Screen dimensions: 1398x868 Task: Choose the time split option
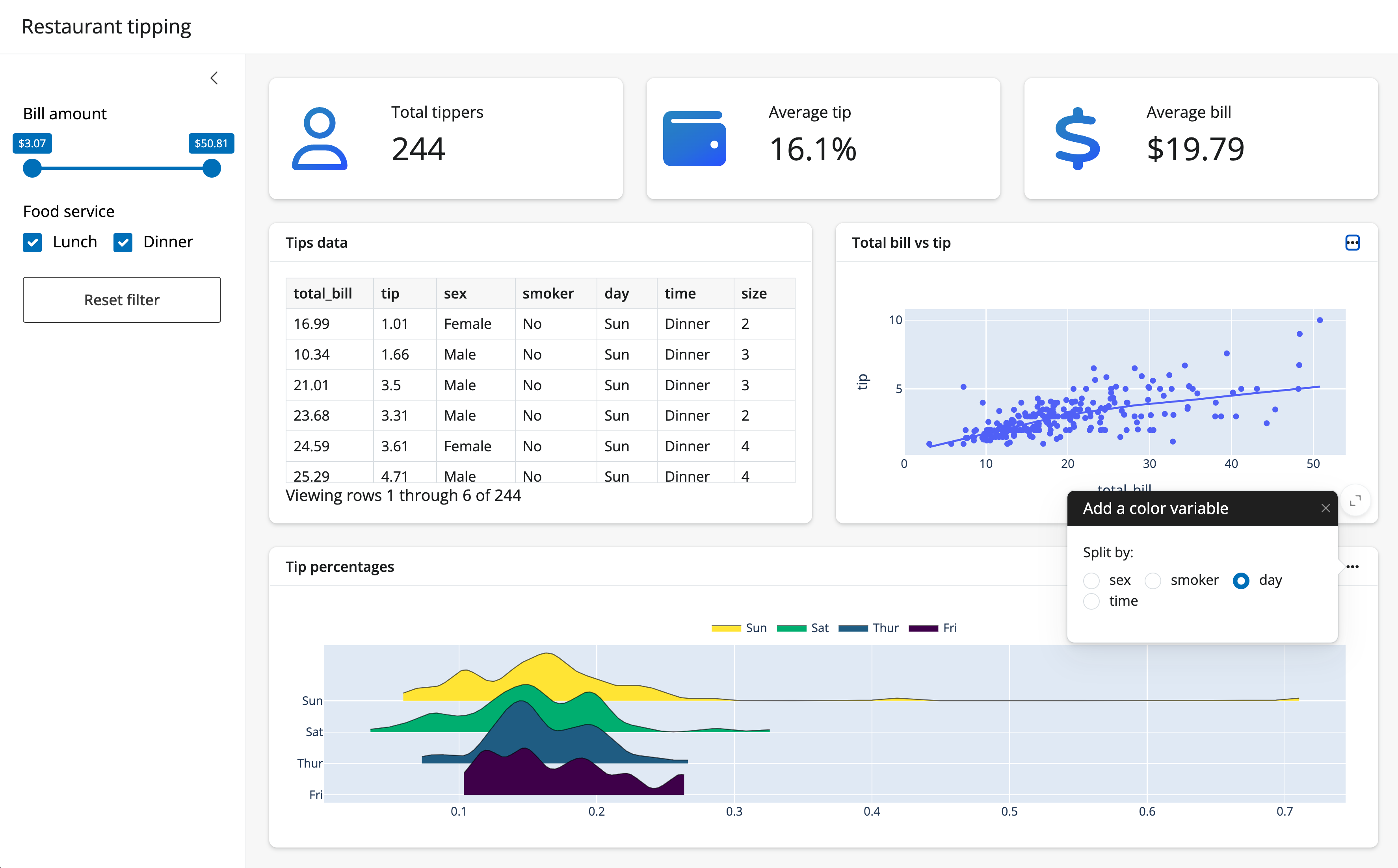coord(1091,601)
